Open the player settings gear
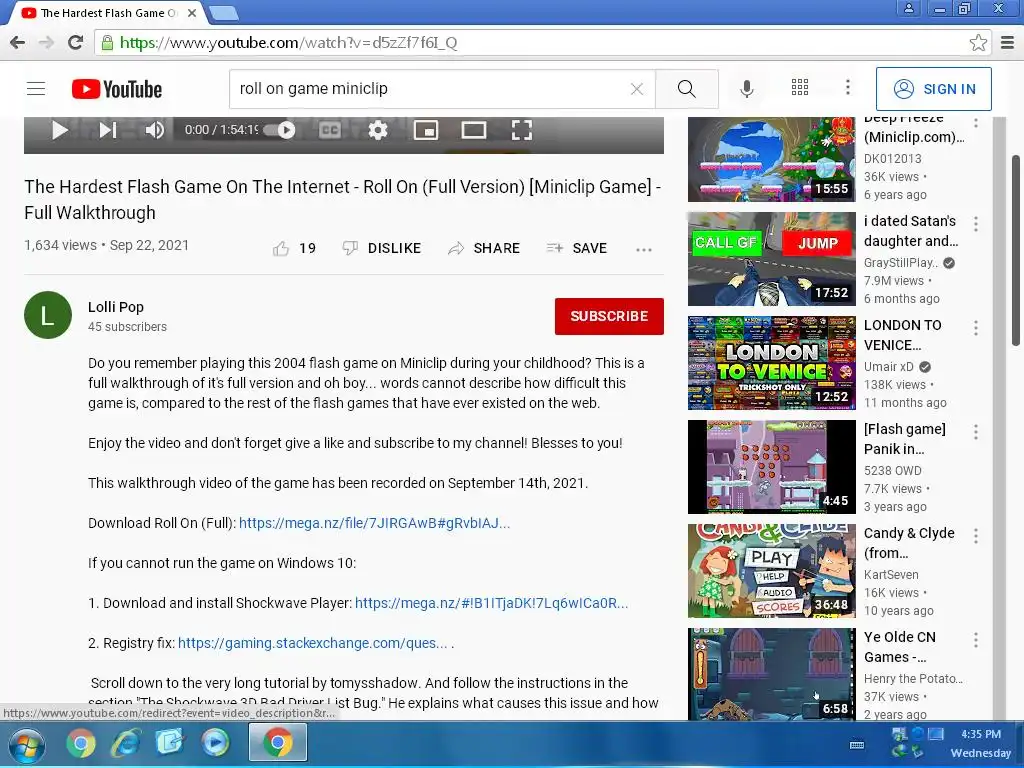This screenshot has height=768, width=1024. coord(377,130)
